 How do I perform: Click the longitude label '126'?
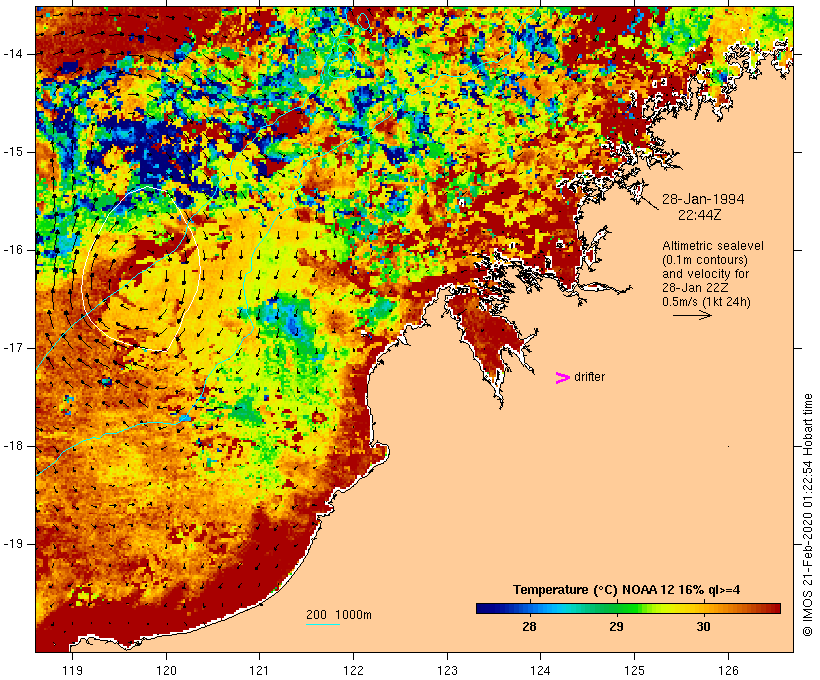pos(728,670)
